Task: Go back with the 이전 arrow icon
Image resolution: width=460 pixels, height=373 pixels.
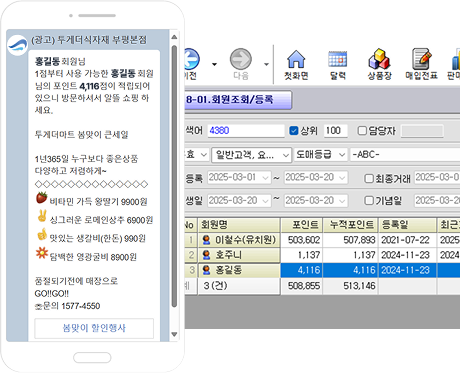Action: [x=192, y=59]
